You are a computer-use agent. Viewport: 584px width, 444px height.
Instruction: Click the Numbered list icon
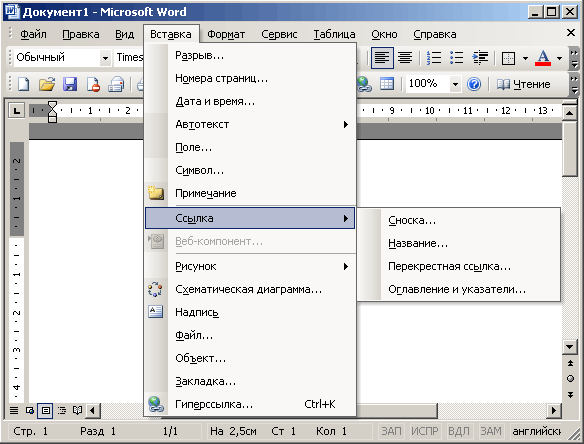pos(434,58)
